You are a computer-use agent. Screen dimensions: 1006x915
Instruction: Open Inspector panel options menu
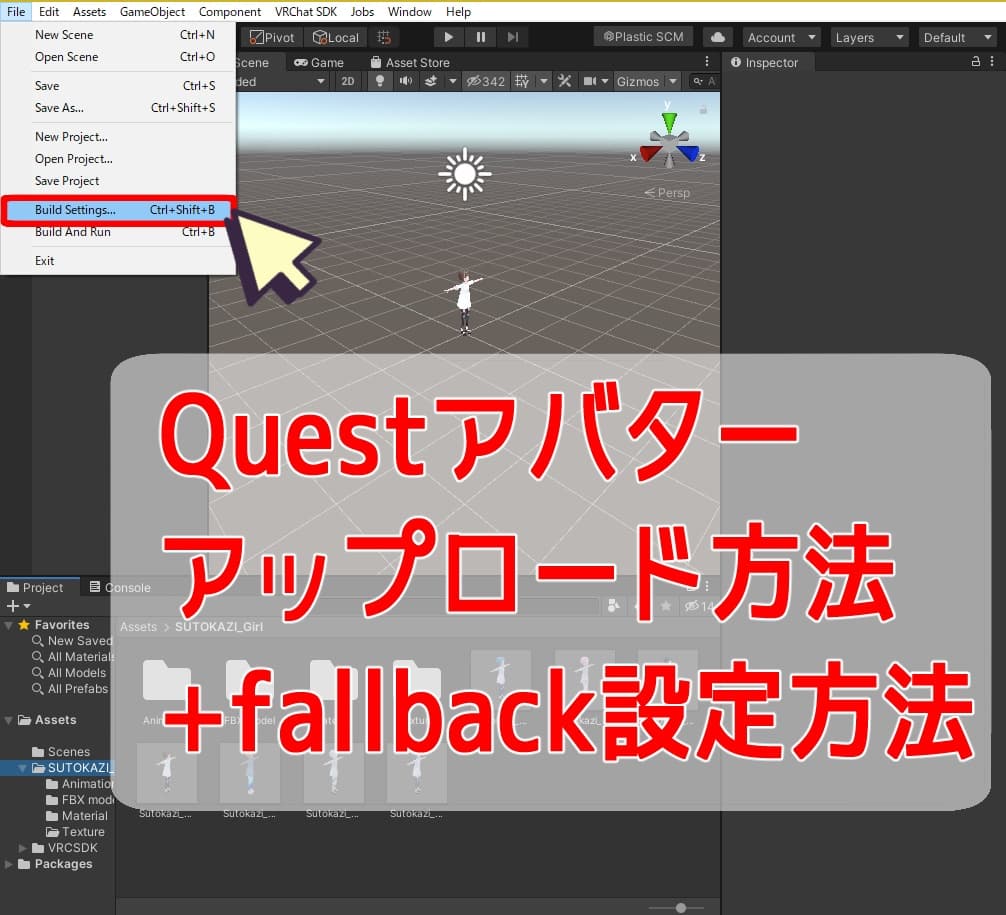point(992,62)
